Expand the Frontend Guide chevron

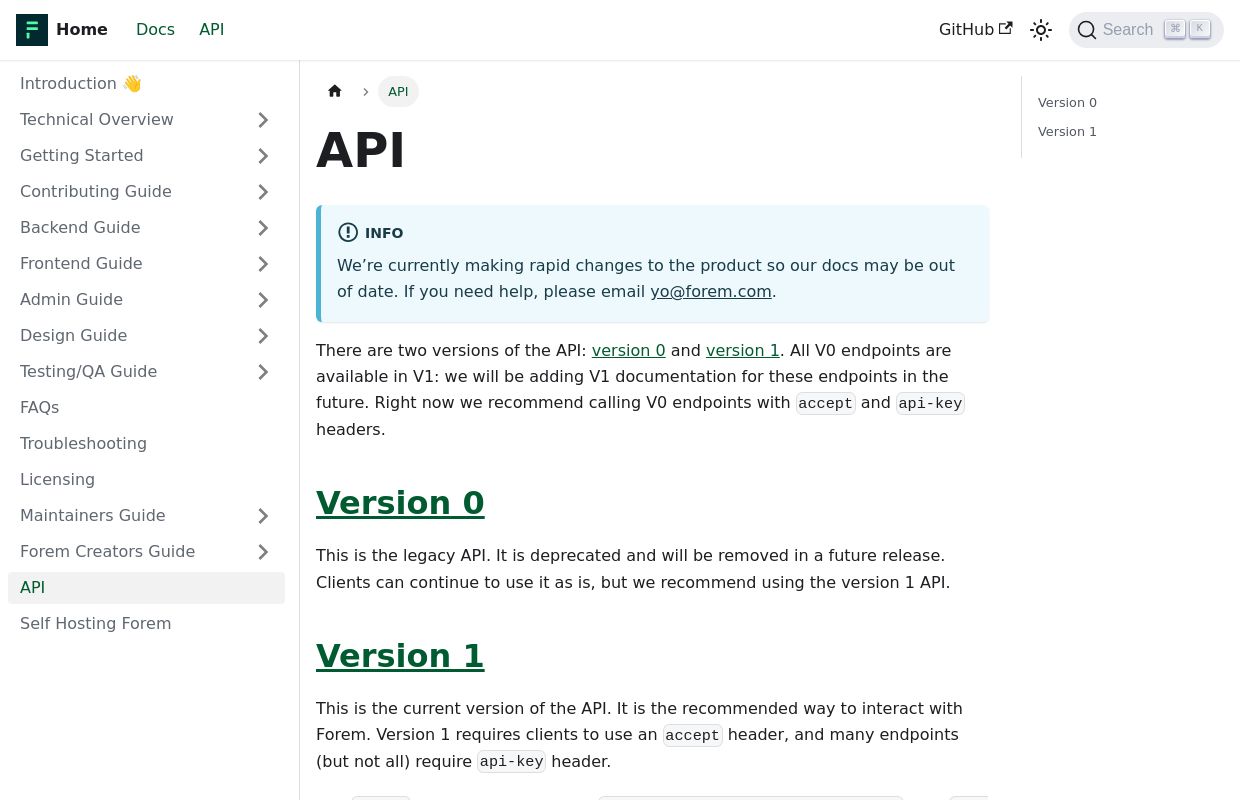pyautogui.click(x=263, y=264)
